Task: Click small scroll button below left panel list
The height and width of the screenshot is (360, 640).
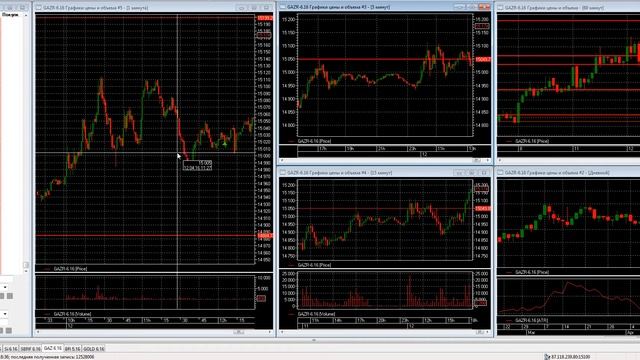Action: (26, 265)
